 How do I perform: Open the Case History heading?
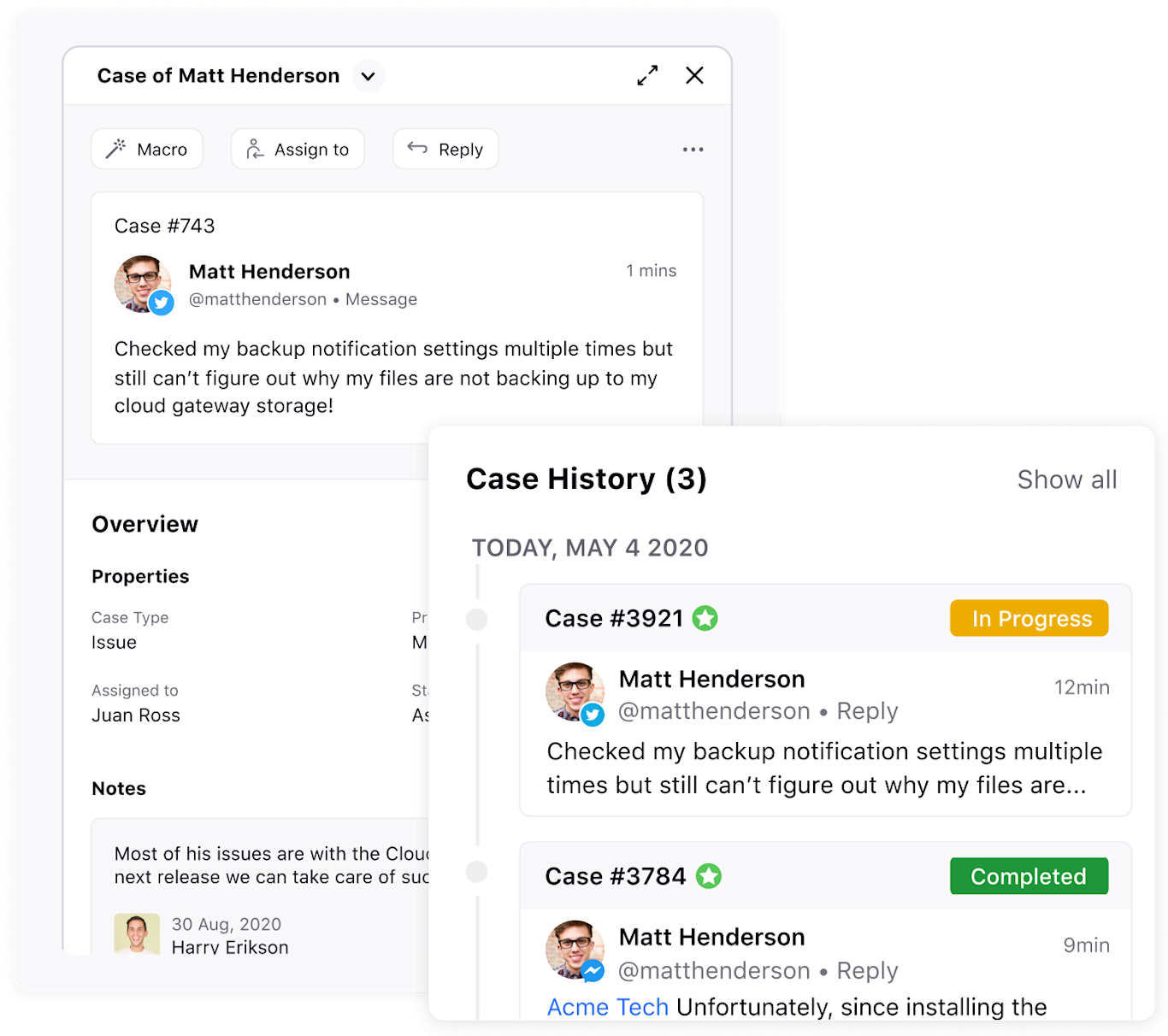point(586,479)
